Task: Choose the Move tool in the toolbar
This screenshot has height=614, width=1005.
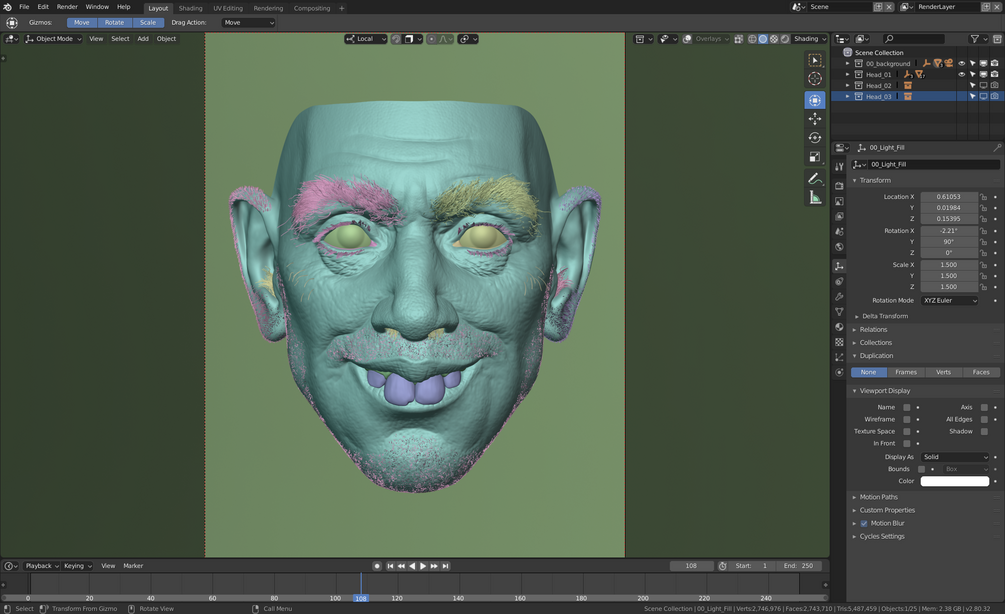Action: tap(815, 119)
